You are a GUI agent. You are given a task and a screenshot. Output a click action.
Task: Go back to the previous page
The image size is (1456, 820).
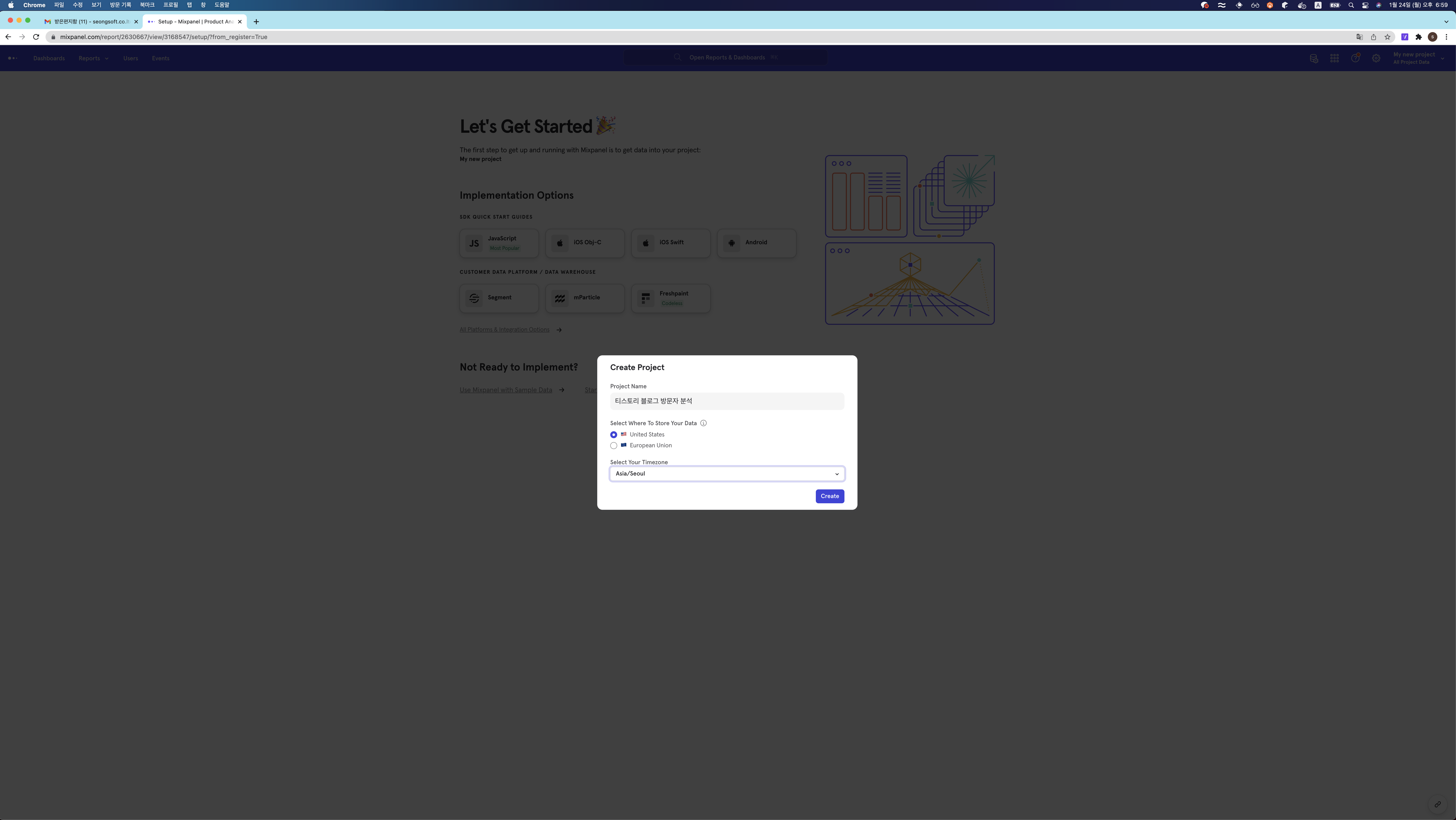pos(8,37)
